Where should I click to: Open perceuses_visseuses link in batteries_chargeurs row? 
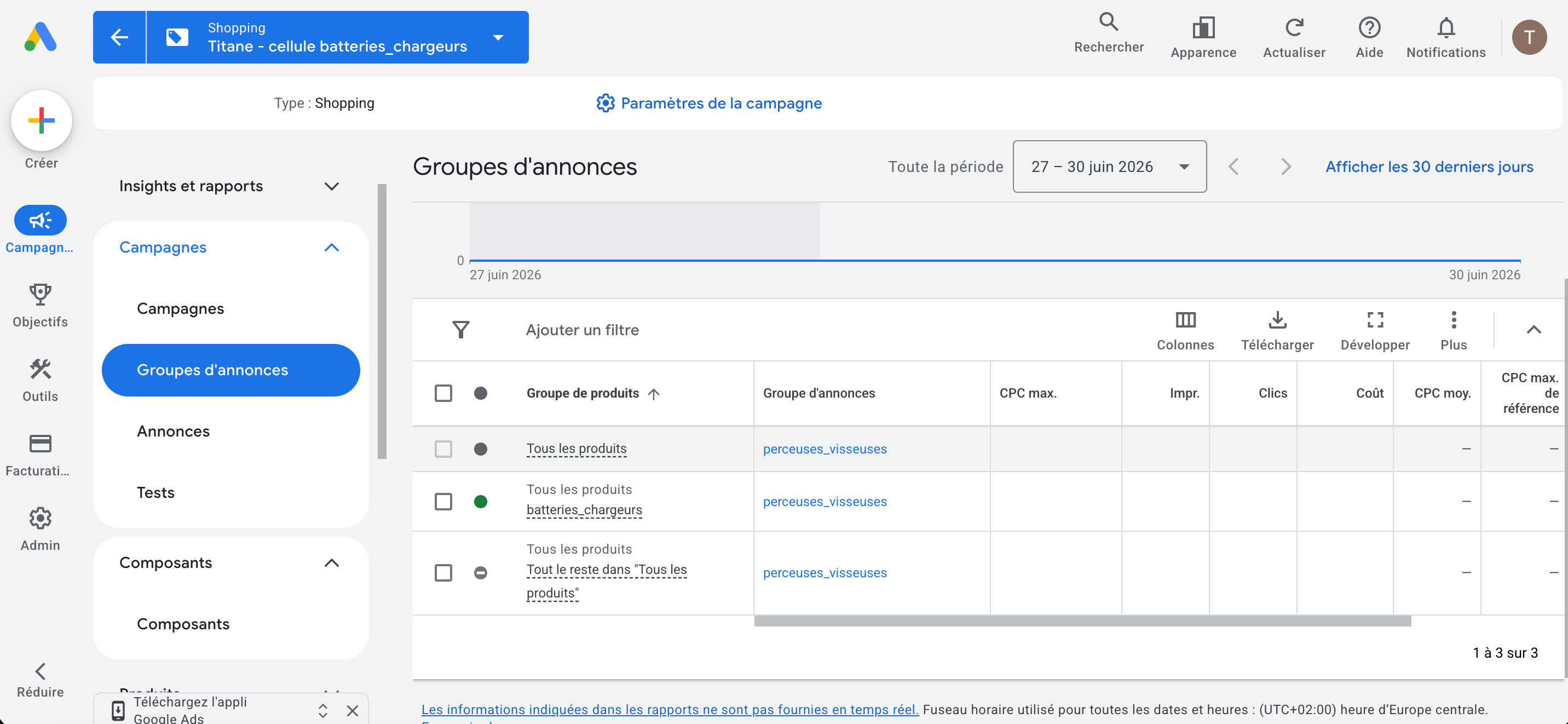[x=824, y=502]
